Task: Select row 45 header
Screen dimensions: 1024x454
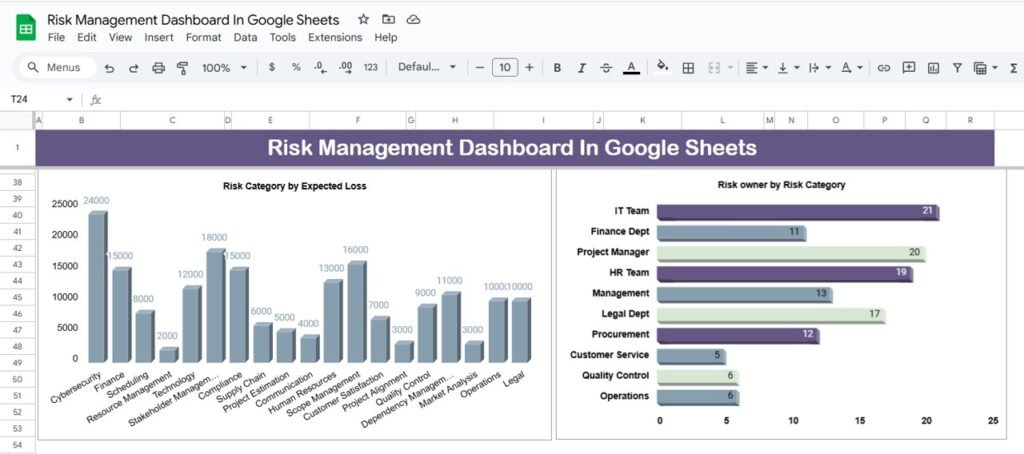Action: 17,297
